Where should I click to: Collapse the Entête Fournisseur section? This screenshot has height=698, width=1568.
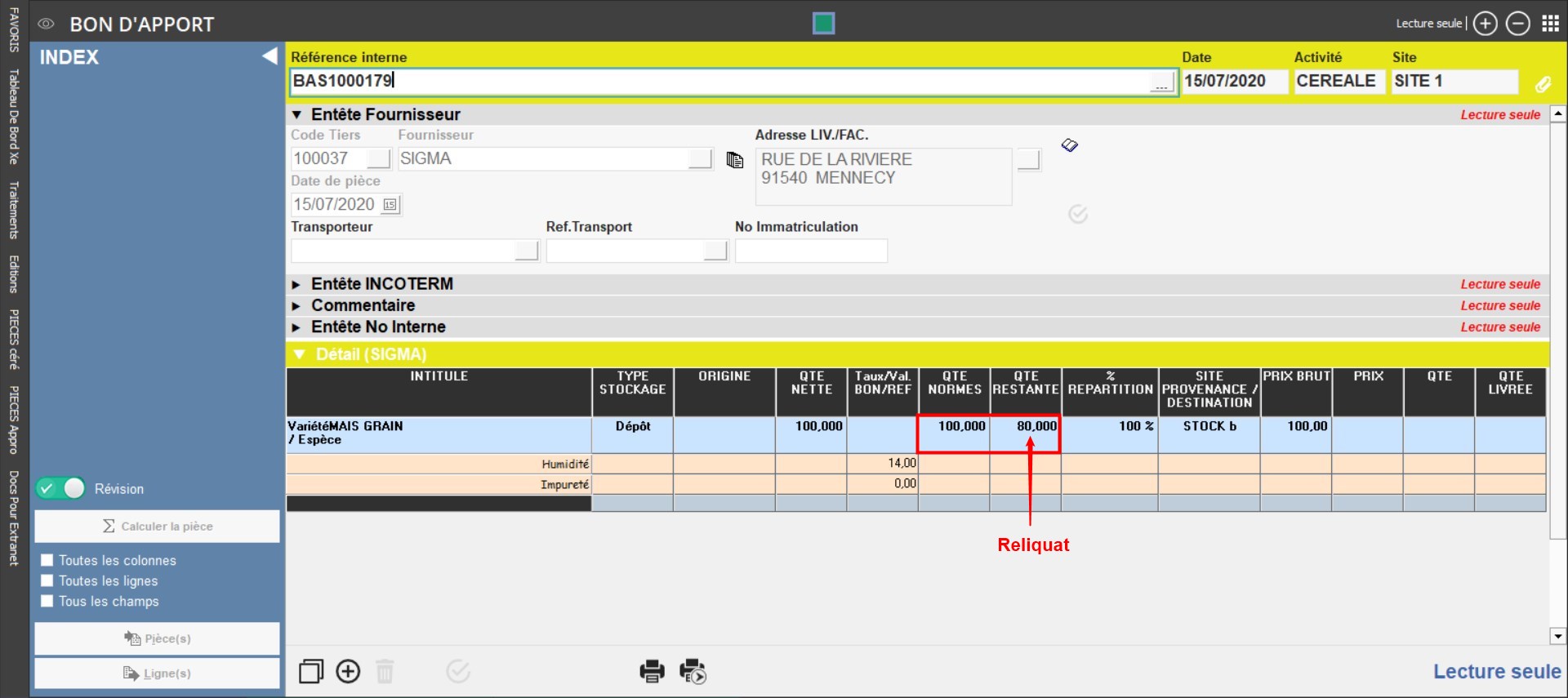coord(296,114)
